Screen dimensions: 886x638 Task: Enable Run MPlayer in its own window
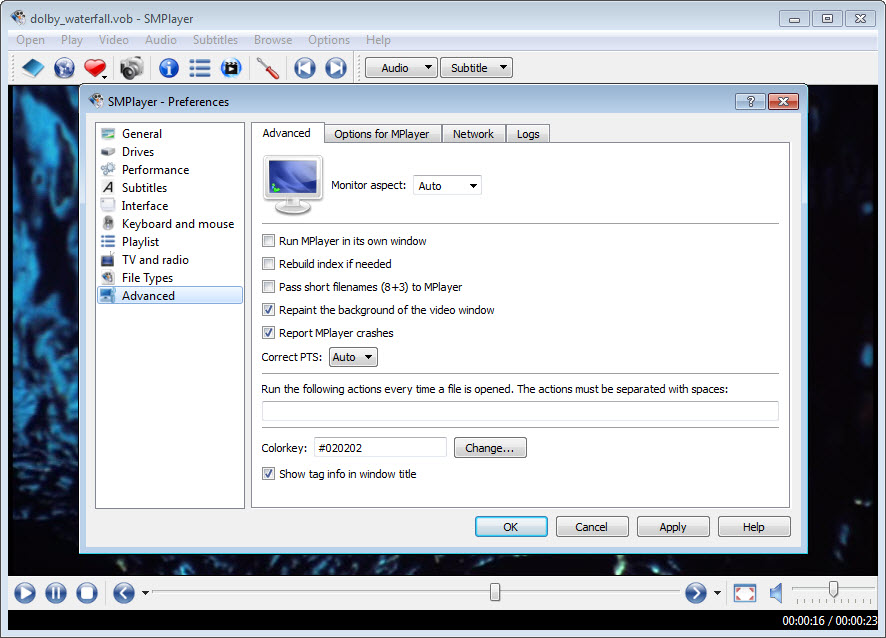[x=268, y=241]
